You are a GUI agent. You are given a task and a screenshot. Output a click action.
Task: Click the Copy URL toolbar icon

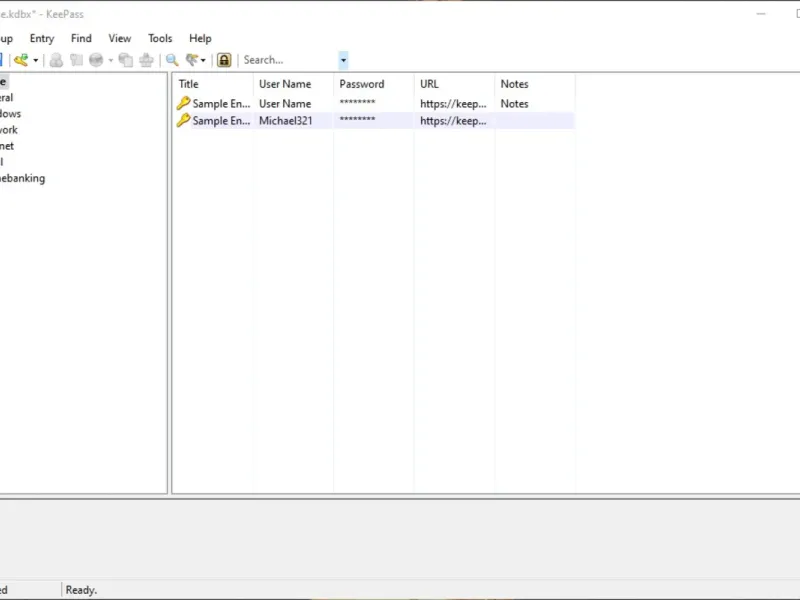click(x=126, y=60)
